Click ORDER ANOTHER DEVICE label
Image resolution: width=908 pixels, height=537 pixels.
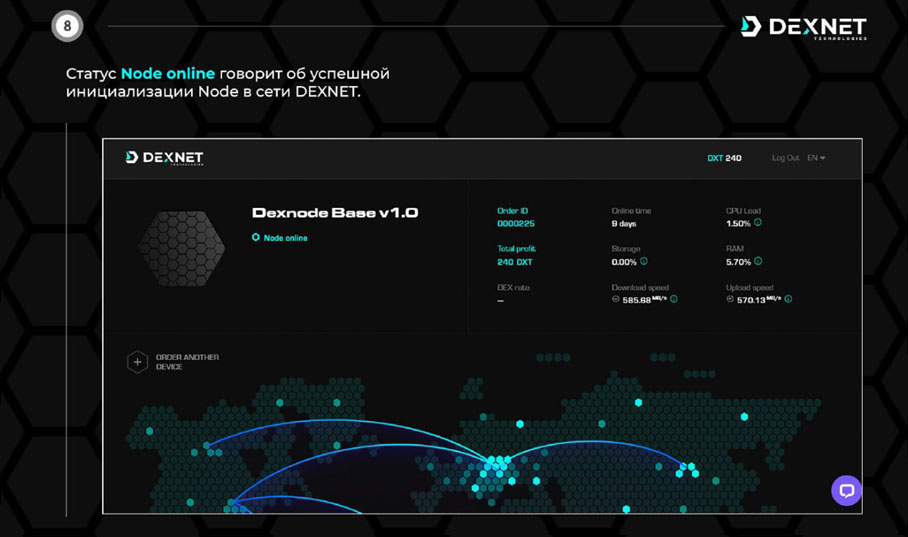point(187,362)
